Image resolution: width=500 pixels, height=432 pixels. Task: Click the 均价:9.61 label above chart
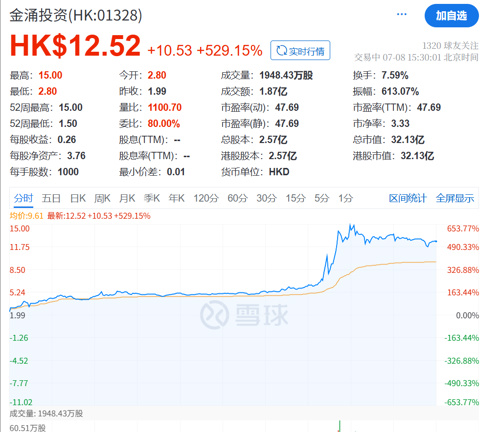pos(26,216)
